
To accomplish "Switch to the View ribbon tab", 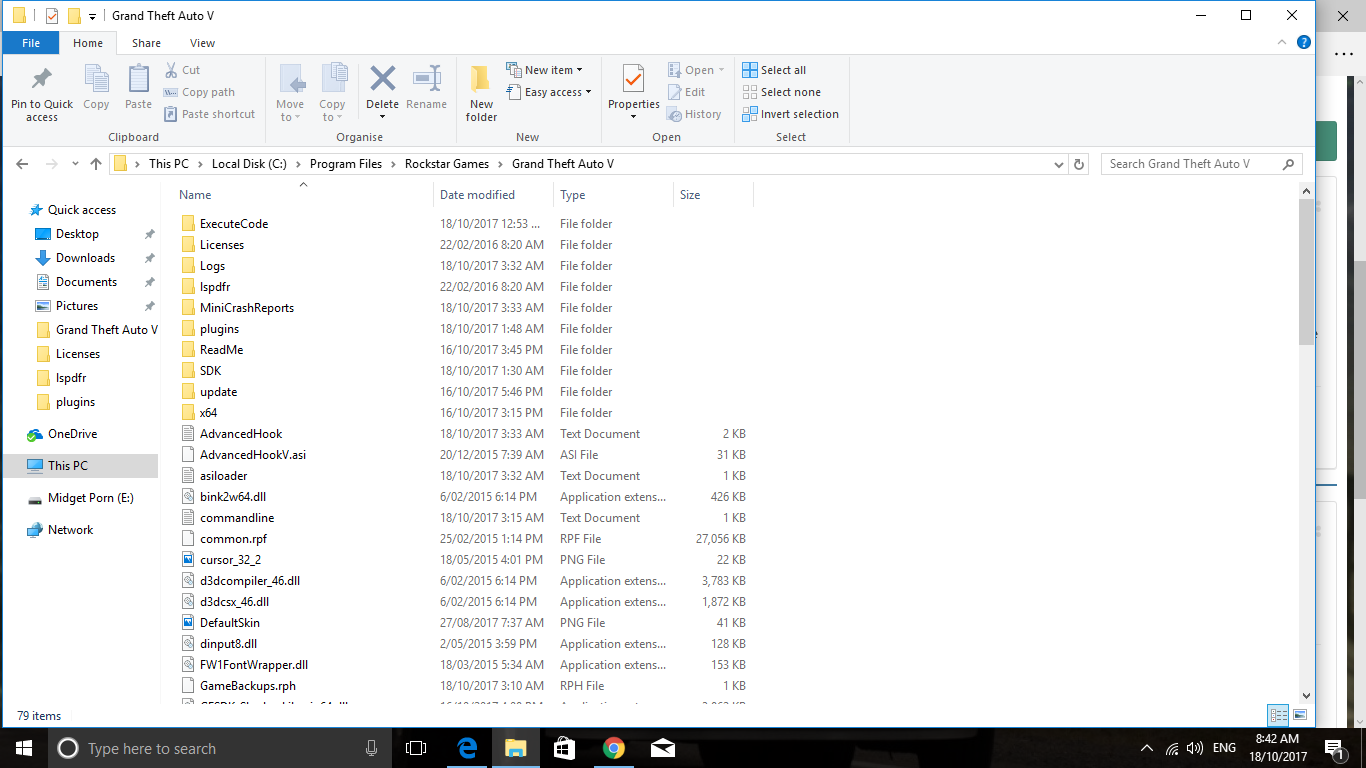I will click(202, 43).
